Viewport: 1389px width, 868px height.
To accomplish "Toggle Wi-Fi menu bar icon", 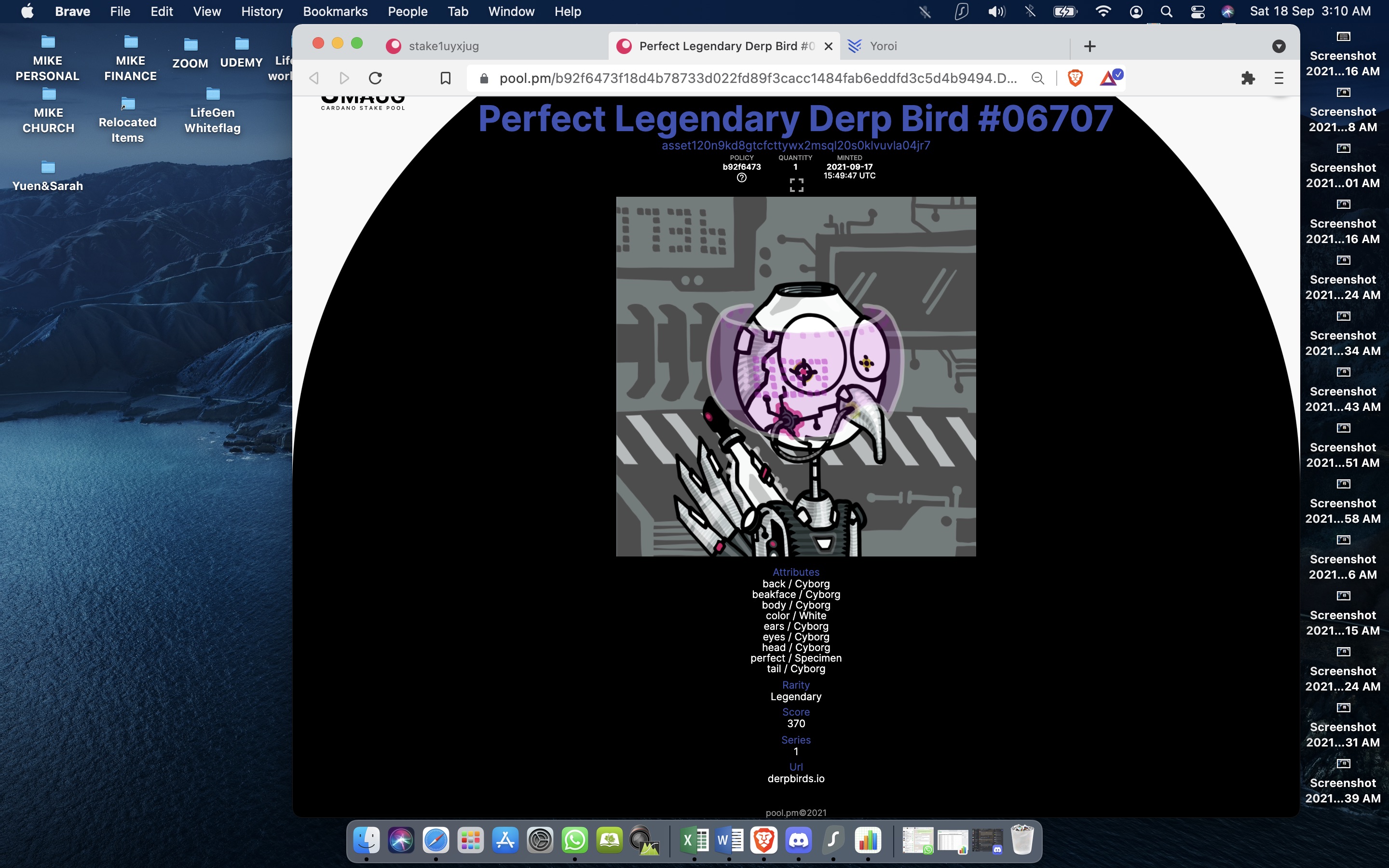I will (x=1103, y=12).
